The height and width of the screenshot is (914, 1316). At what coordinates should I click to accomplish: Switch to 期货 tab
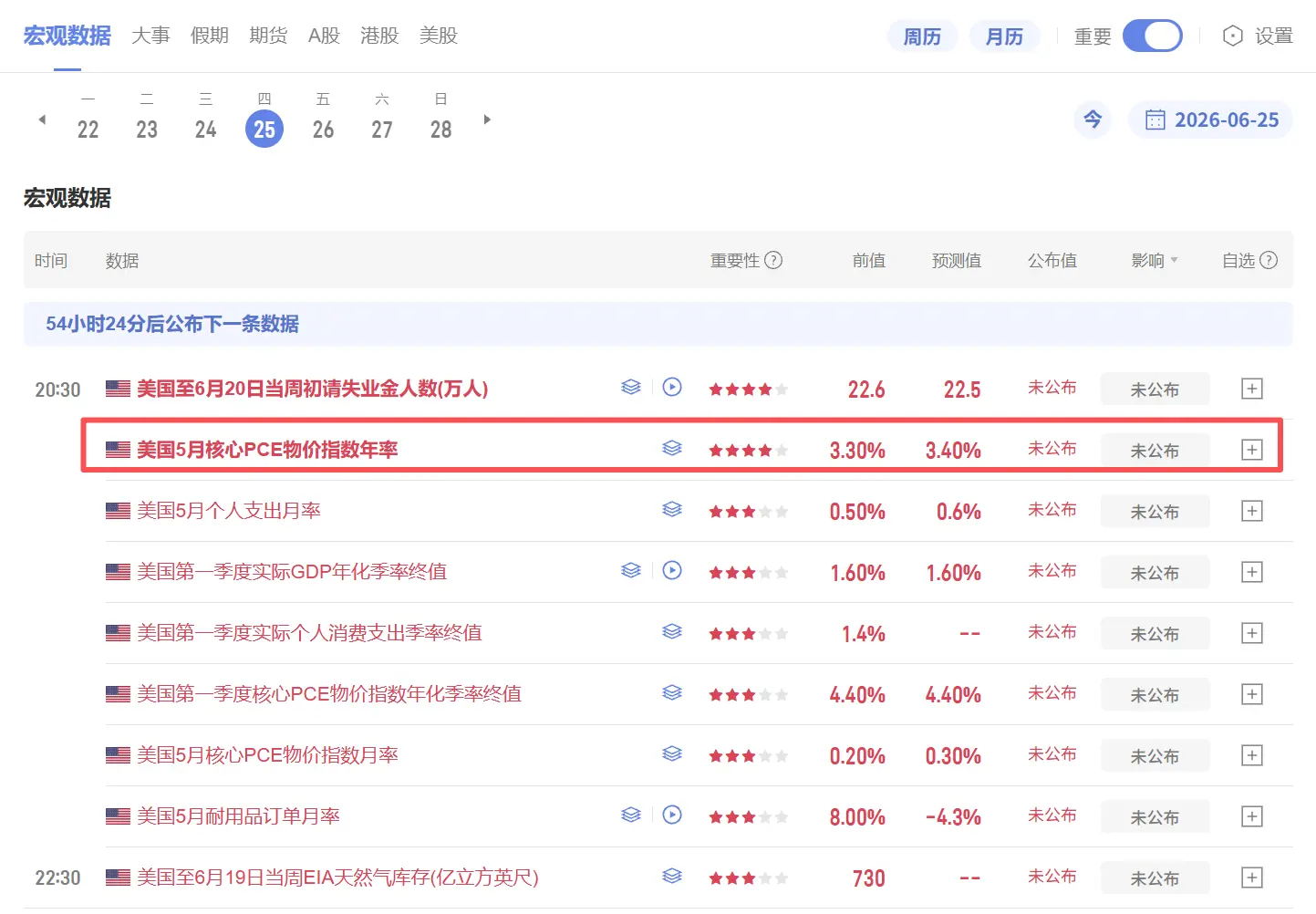(x=268, y=36)
